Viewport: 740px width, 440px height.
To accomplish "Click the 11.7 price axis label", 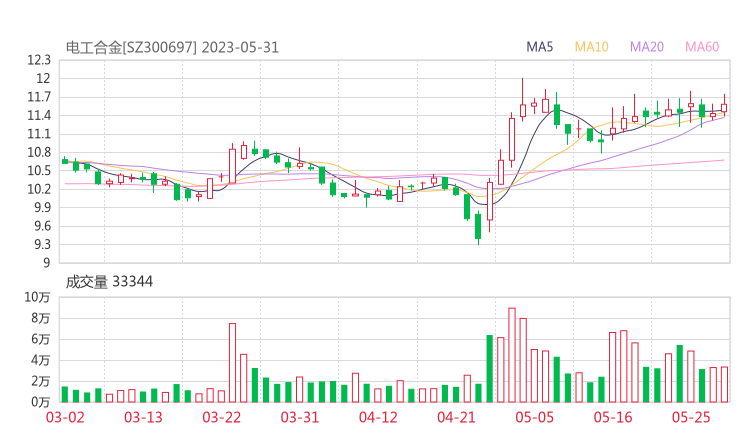I will click(x=39, y=97).
